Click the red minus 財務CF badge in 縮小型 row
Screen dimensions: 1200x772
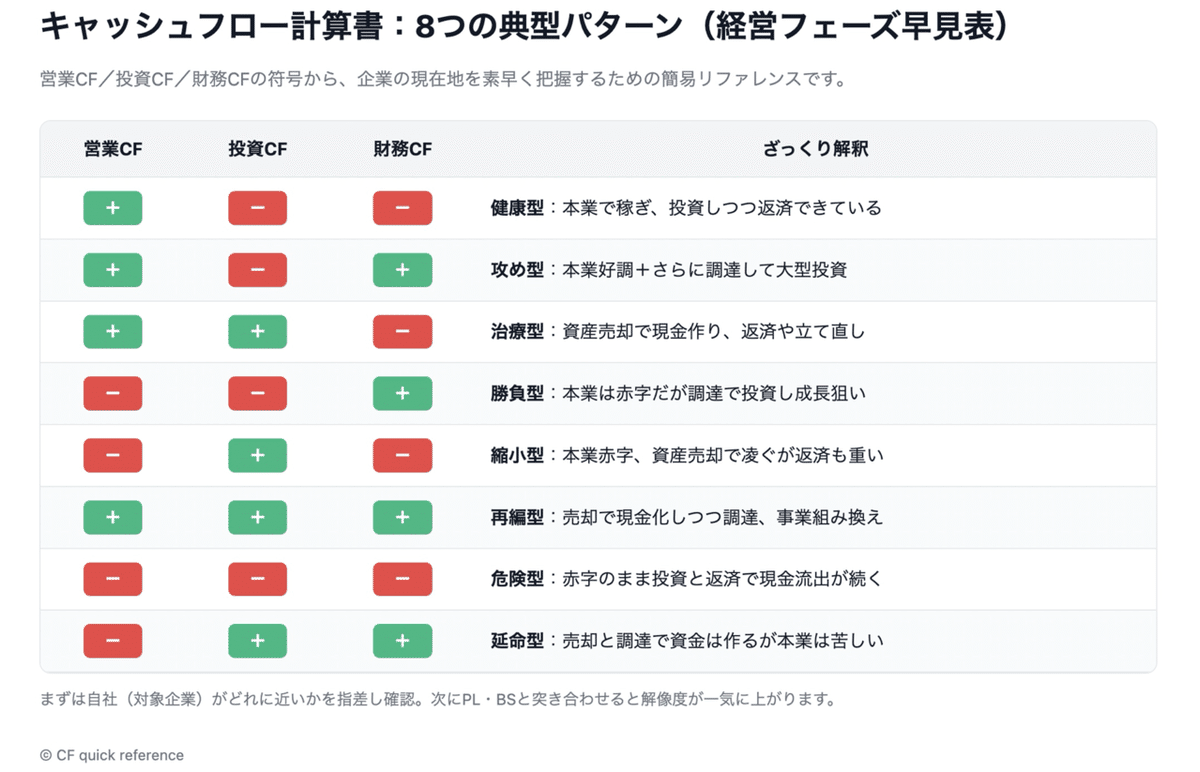click(x=402, y=456)
